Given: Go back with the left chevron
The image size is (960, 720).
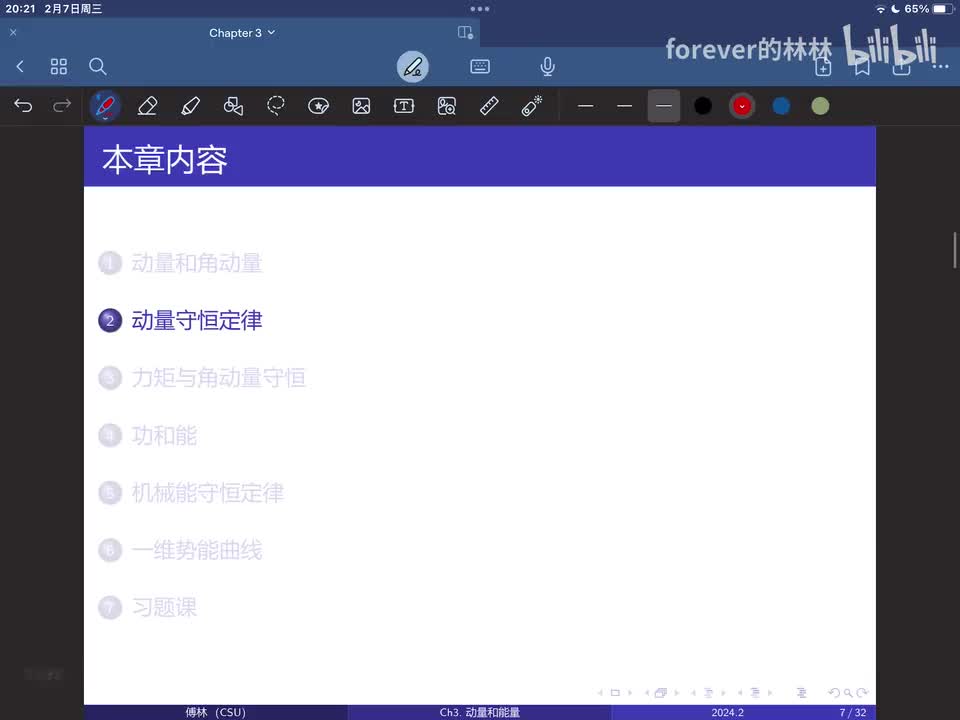Looking at the screenshot, I should 20,66.
